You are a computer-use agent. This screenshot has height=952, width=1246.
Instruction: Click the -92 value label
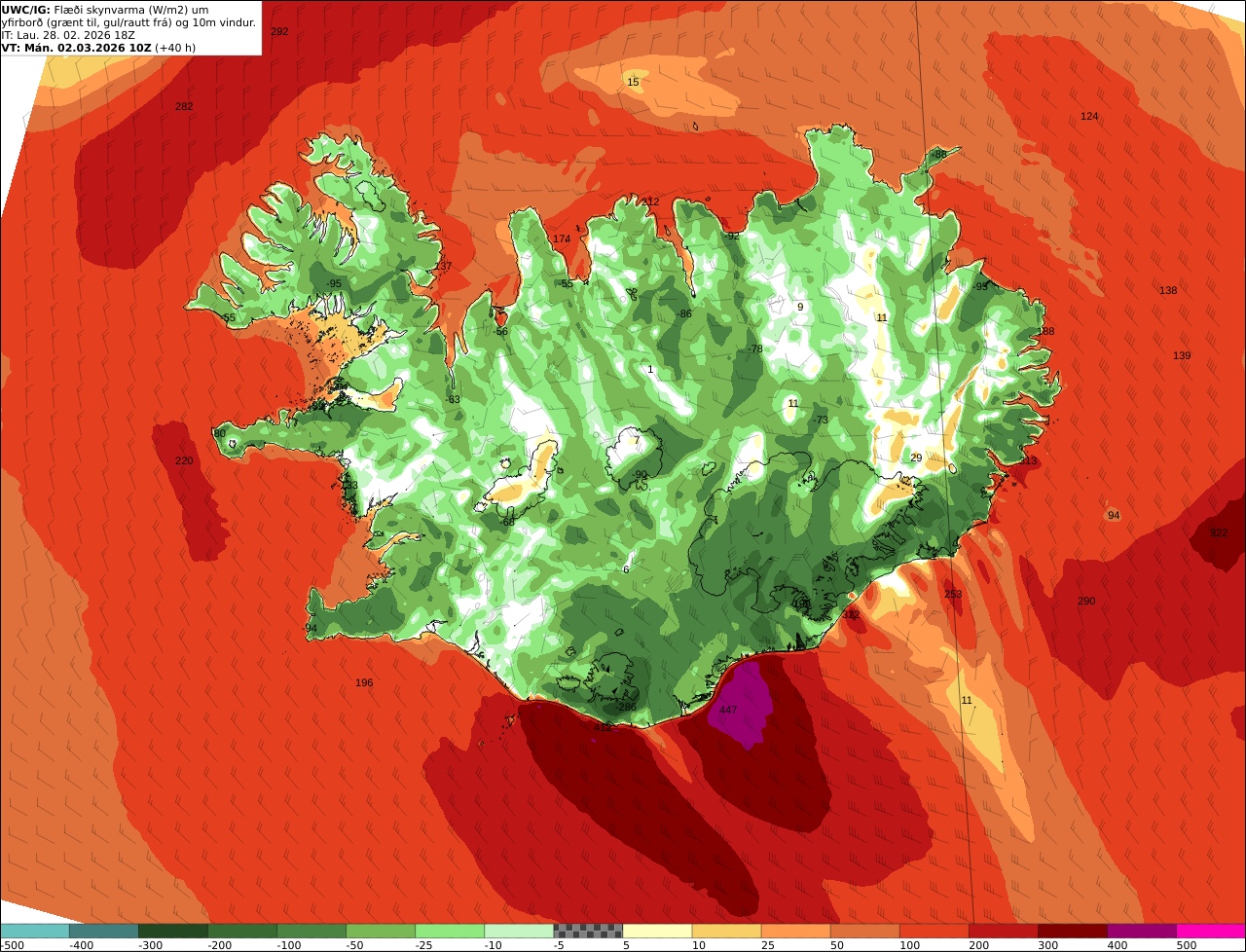(x=732, y=237)
